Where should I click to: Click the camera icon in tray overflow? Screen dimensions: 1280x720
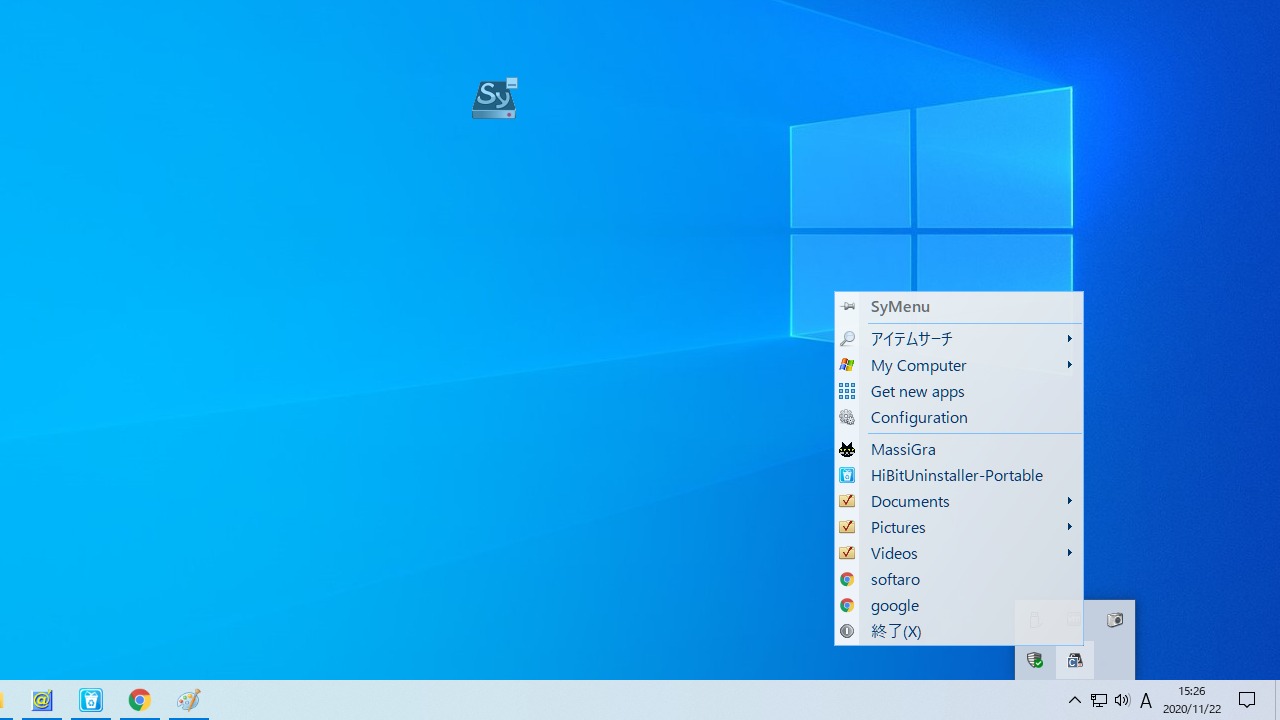click(x=1115, y=620)
